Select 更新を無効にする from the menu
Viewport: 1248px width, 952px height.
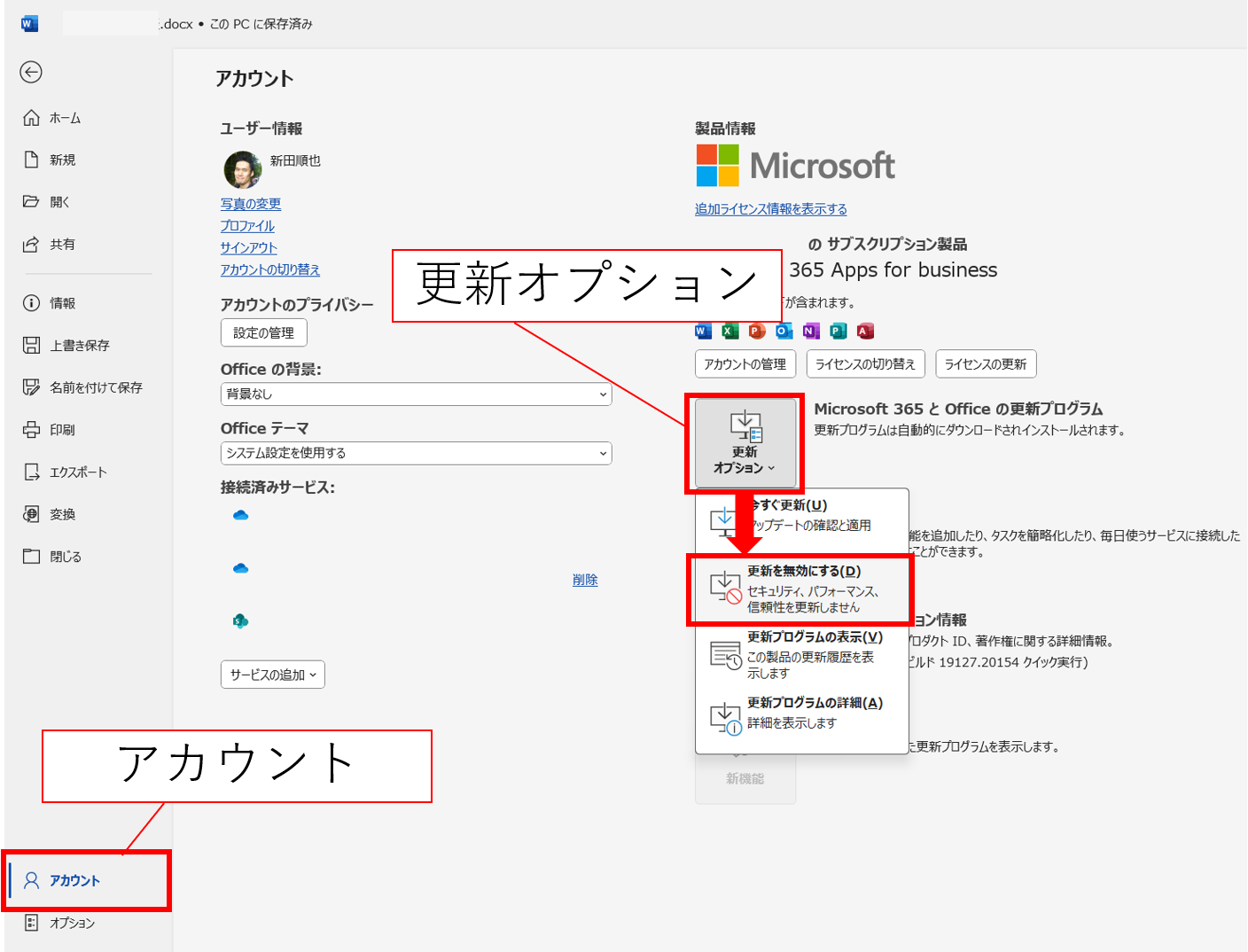point(802,589)
